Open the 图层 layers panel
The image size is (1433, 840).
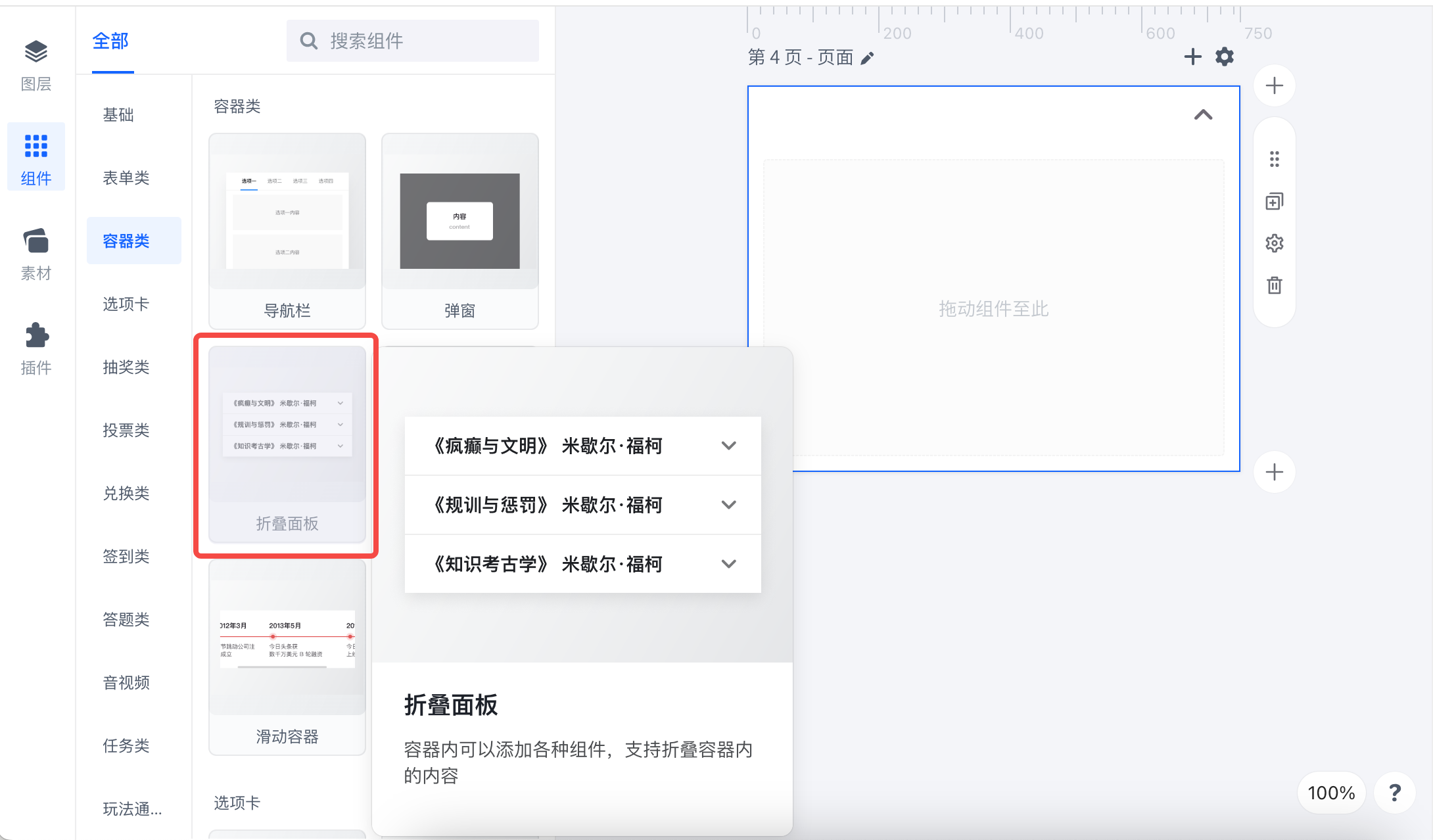click(36, 66)
